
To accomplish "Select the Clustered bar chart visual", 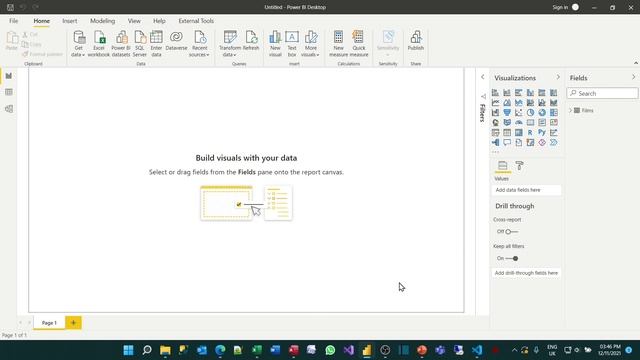I will click(x=518, y=93).
